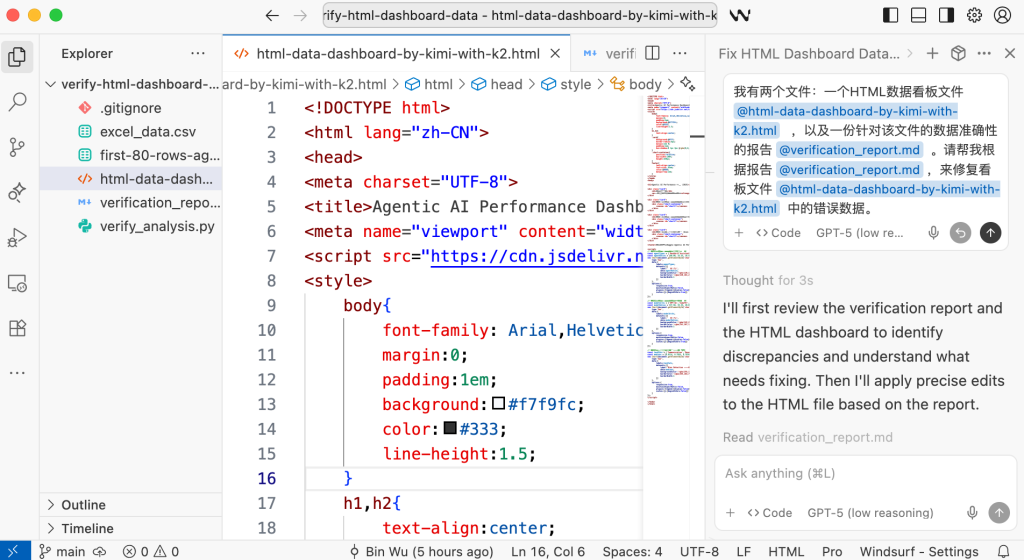Image resolution: width=1024 pixels, height=560 pixels.
Task: Click the microphone icon in Ask anything box
Action: (x=972, y=513)
